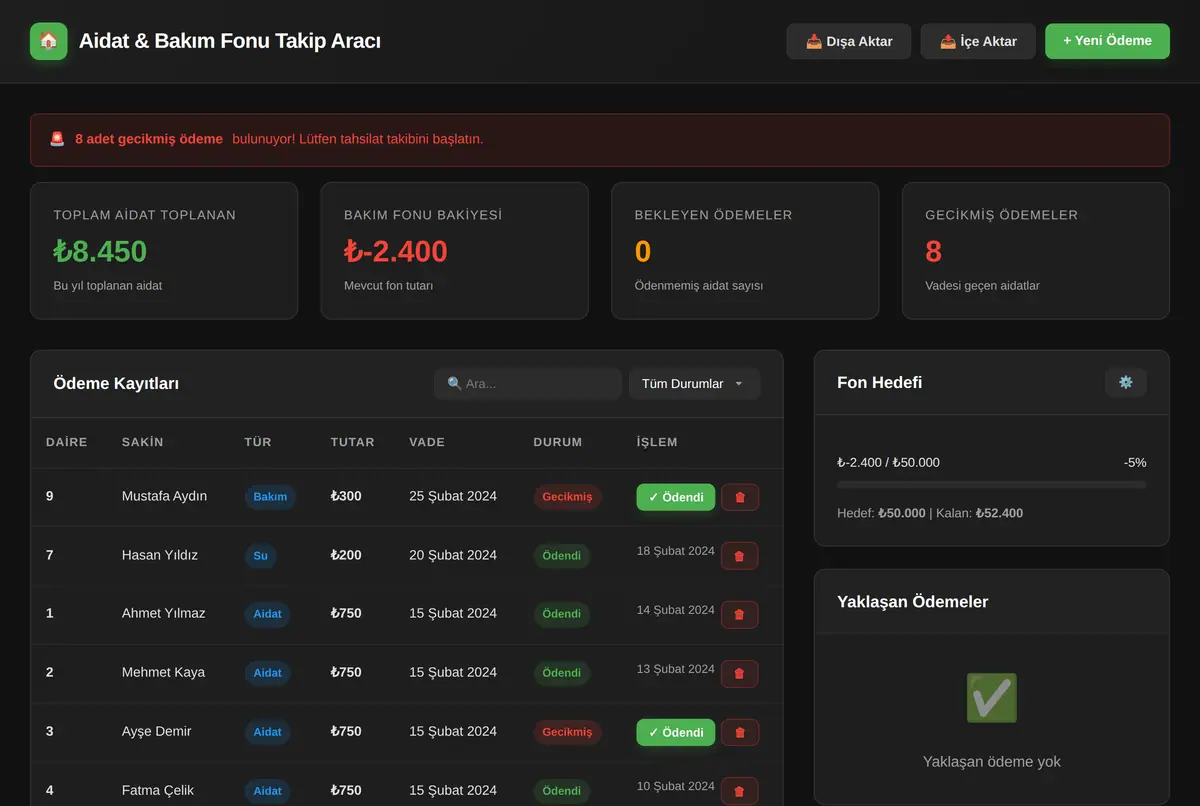The image size is (1200, 806).
Task: Click the Bakım type badge for Mustafa Aydın
Action: (x=270, y=497)
